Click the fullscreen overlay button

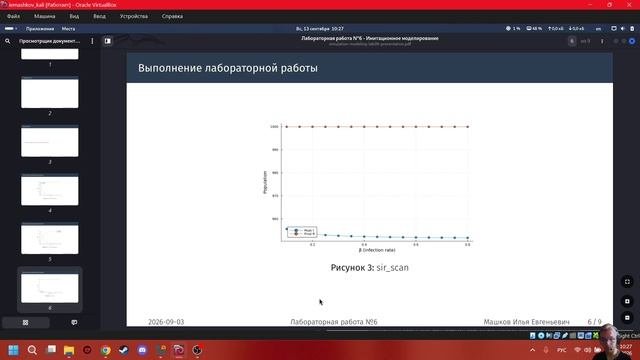[627, 282]
